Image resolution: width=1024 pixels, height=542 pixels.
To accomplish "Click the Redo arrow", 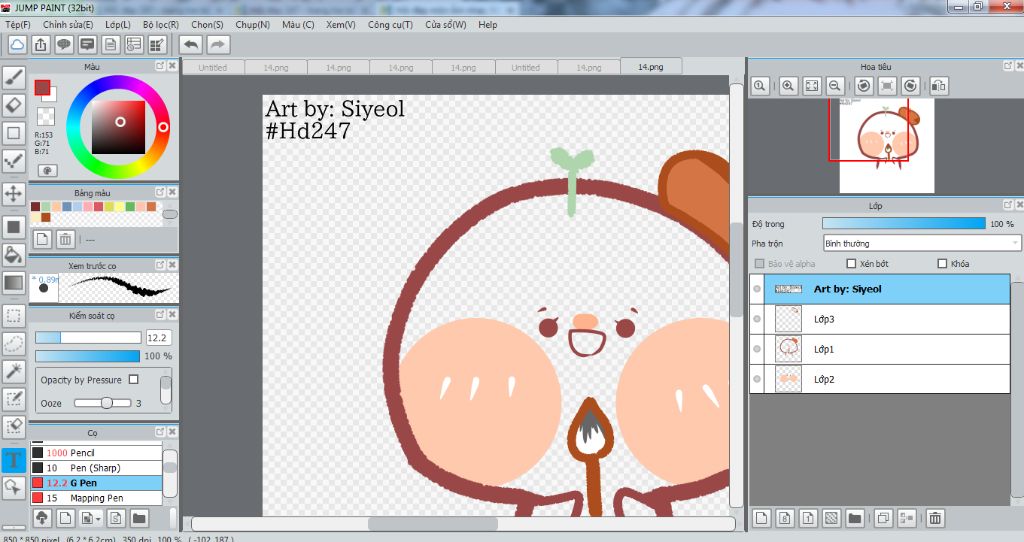I will coord(218,44).
